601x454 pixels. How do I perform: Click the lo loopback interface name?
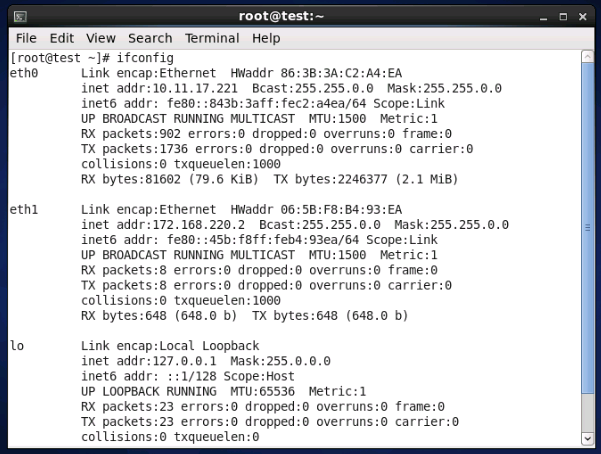(x=17, y=345)
